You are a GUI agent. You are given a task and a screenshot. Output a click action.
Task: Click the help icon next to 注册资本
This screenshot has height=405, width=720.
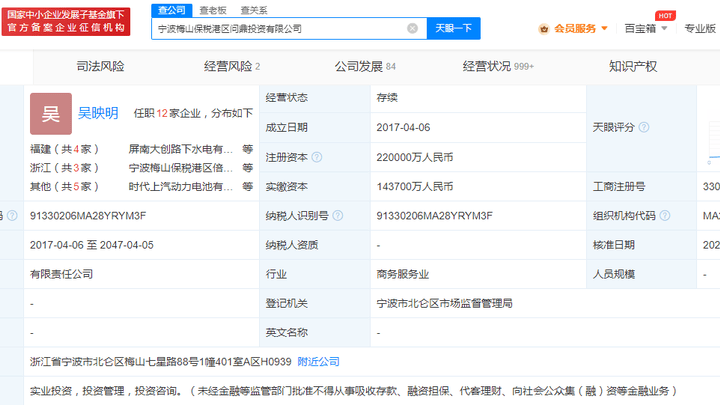(x=317, y=158)
